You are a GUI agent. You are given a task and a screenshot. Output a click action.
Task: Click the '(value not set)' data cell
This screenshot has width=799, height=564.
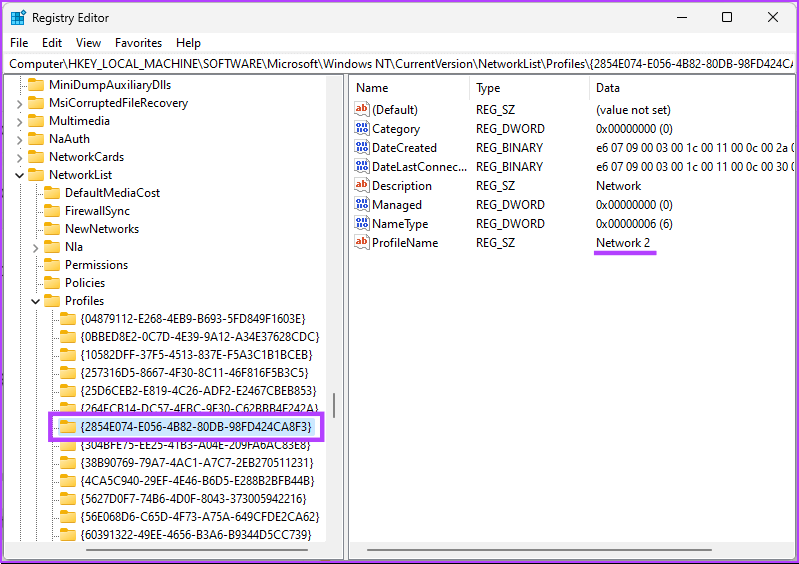pyautogui.click(x=633, y=110)
